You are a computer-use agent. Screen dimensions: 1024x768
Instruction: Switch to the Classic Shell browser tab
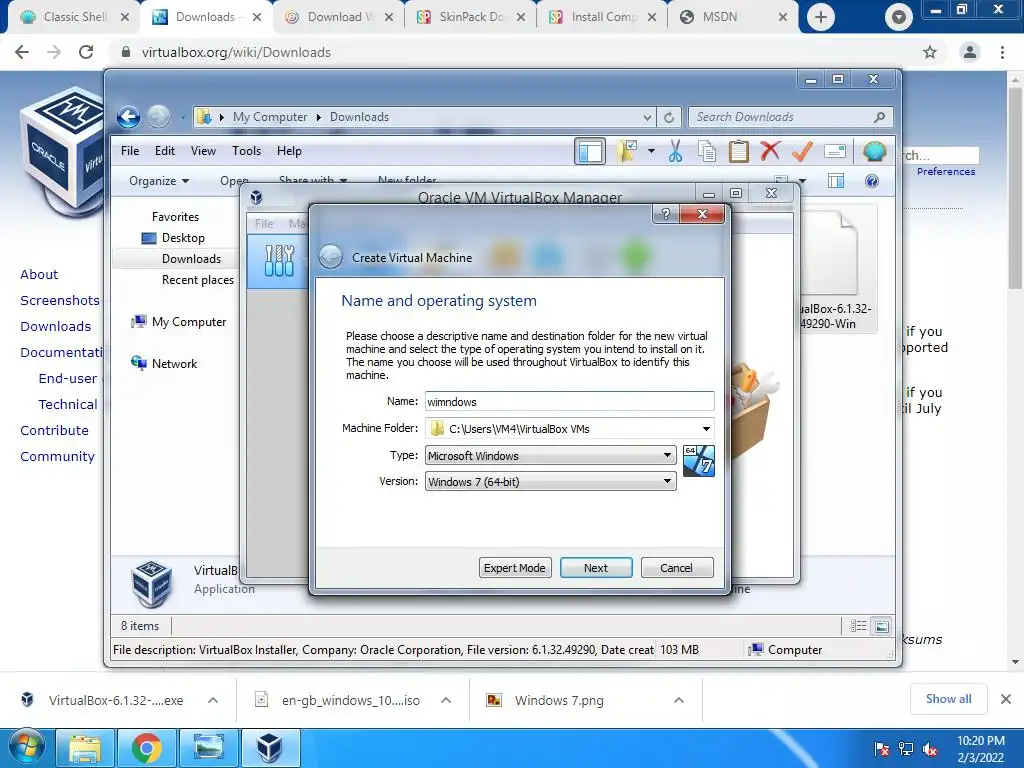click(73, 17)
